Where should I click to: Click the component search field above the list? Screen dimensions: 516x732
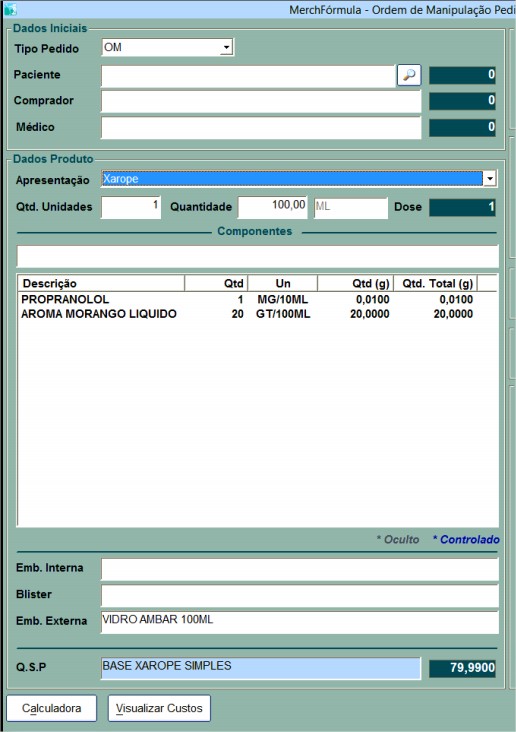pos(258,256)
